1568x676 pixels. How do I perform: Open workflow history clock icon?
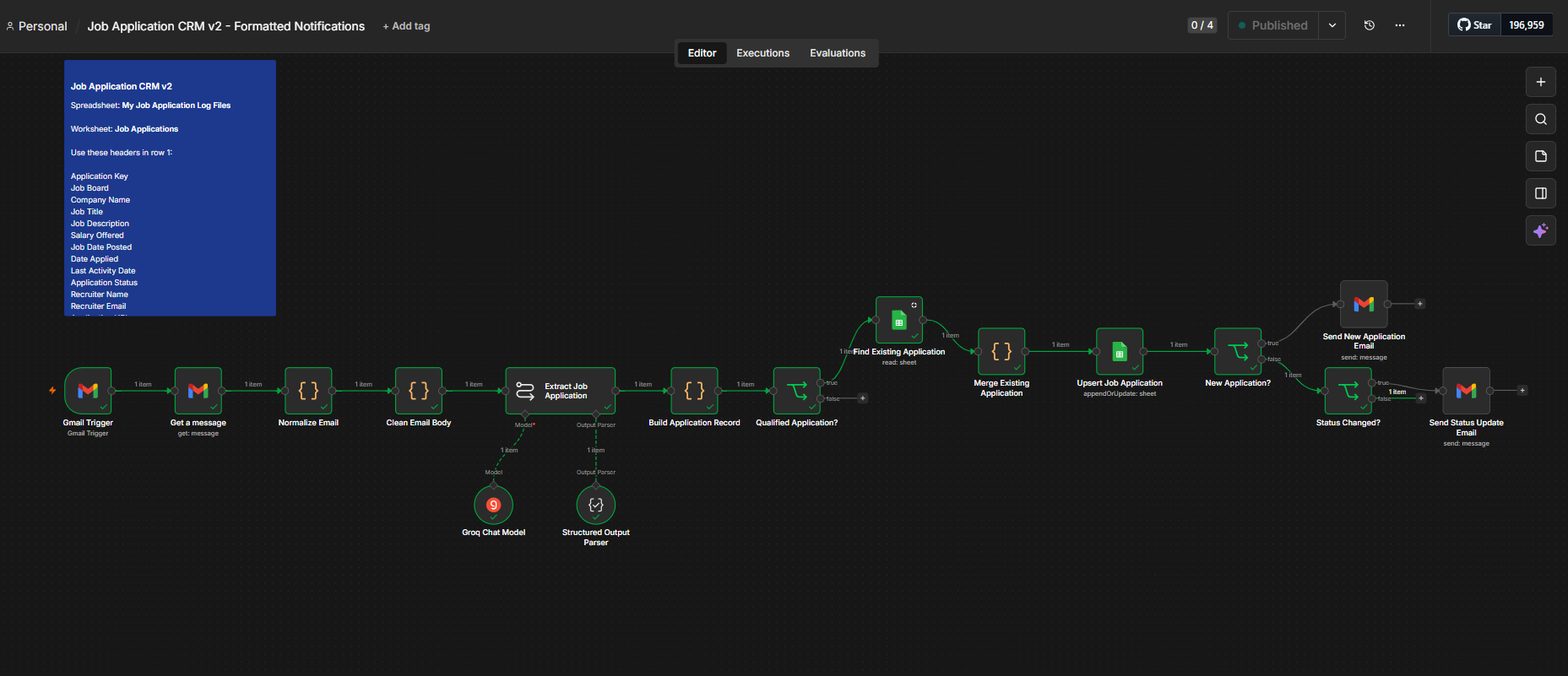pos(1370,25)
